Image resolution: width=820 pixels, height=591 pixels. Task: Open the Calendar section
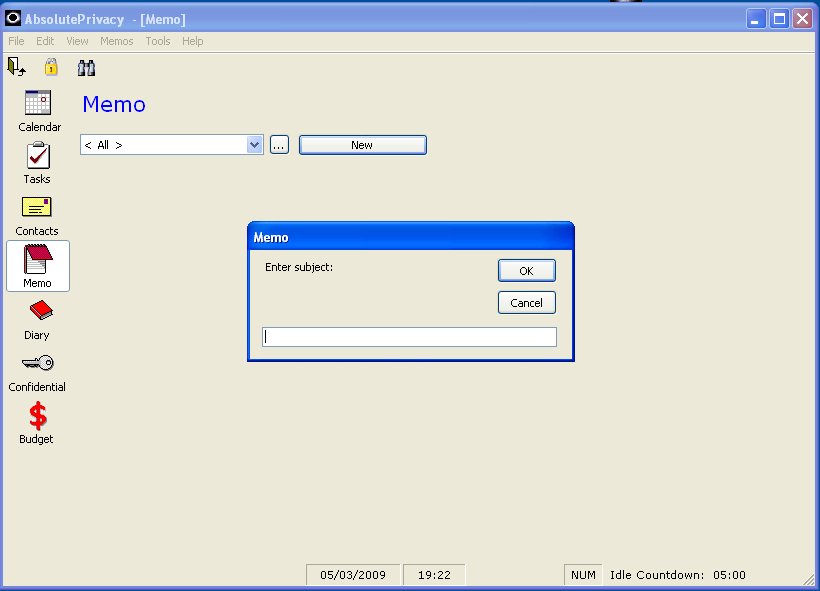coord(38,111)
